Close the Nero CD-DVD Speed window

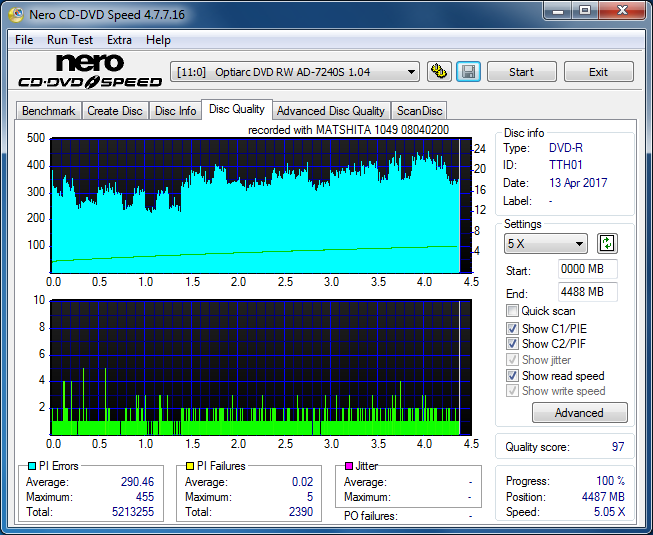tap(623, 11)
